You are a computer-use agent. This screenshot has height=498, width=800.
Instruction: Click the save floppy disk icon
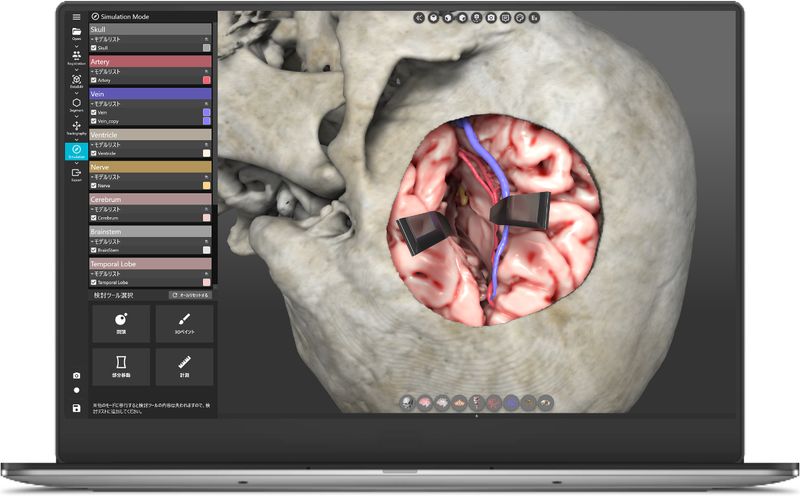[x=77, y=408]
